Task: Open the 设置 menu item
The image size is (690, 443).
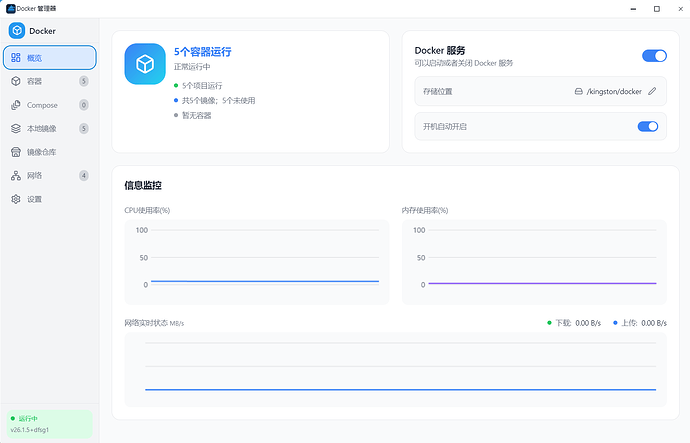Action: pyautogui.click(x=50, y=199)
